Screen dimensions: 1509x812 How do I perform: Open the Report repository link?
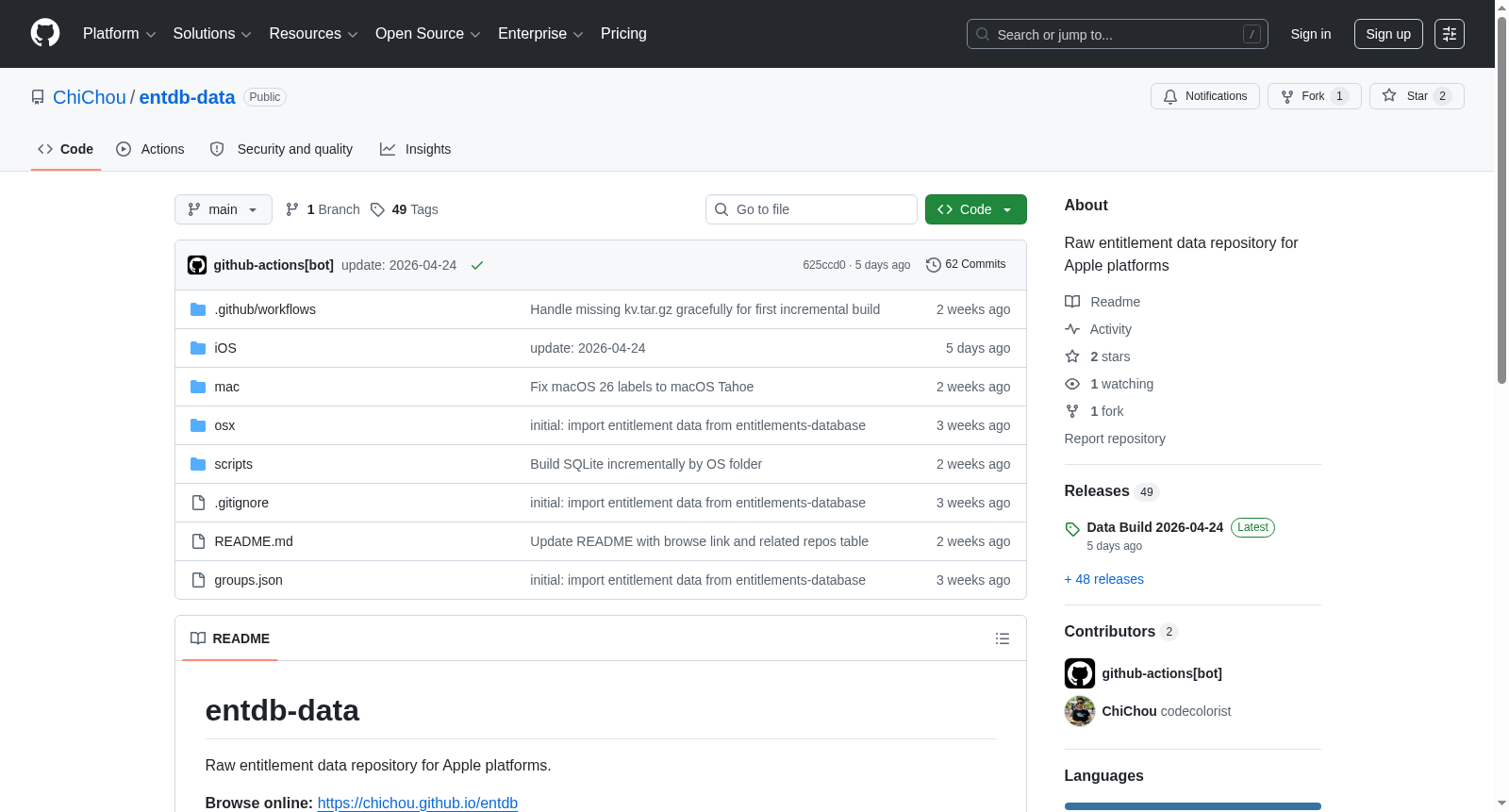click(1115, 439)
